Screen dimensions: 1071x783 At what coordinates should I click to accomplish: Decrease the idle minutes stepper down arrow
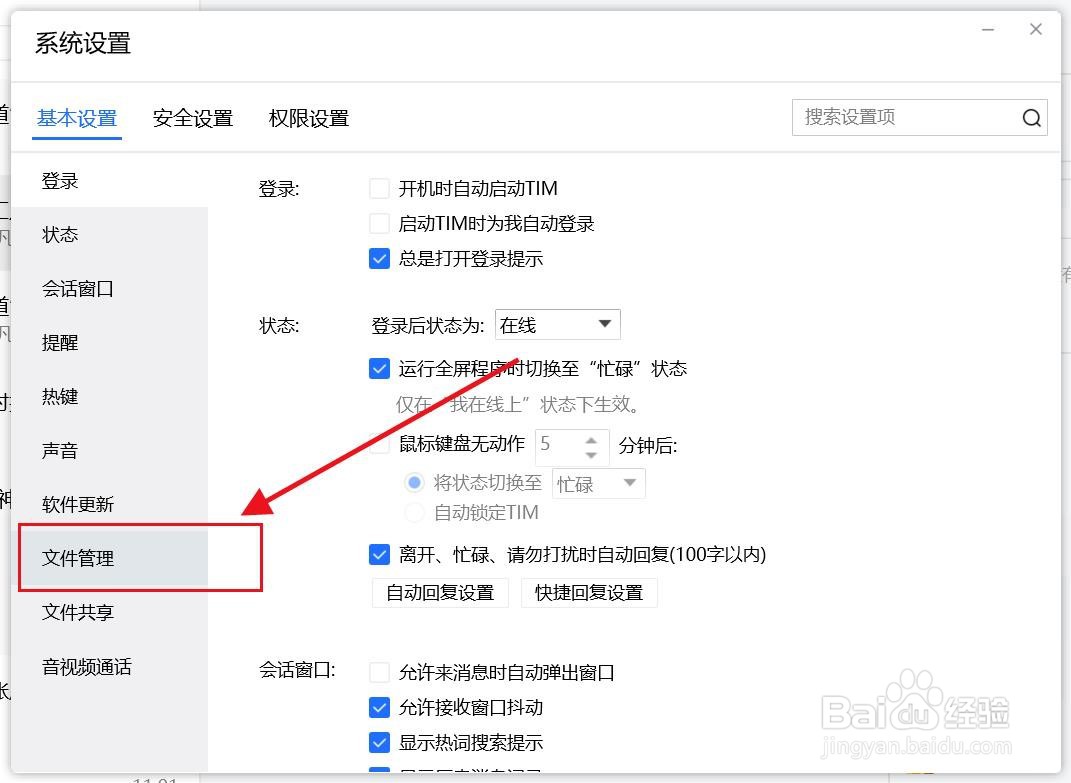pyautogui.click(x=592, y=454)
